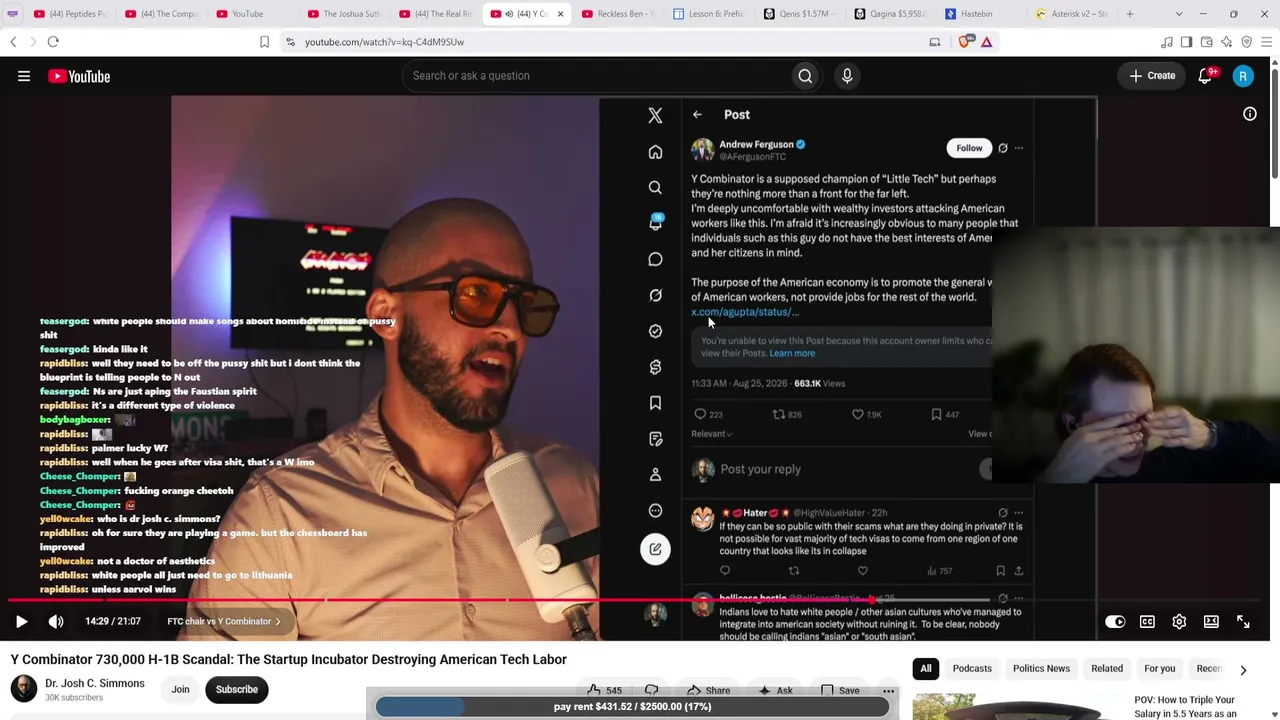
Task: Open the account avatar menu
Action: pos(1243,76)
